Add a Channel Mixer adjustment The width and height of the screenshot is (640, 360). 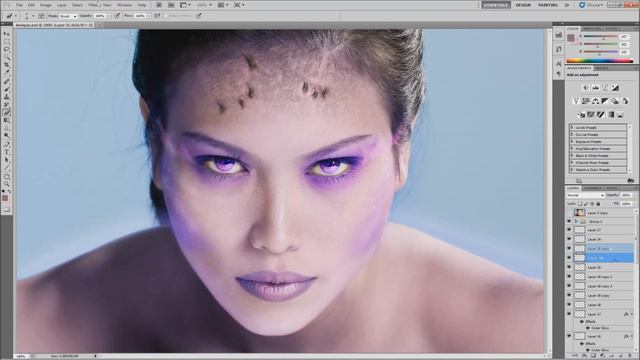pyautogui.click(x=625, y=101)
